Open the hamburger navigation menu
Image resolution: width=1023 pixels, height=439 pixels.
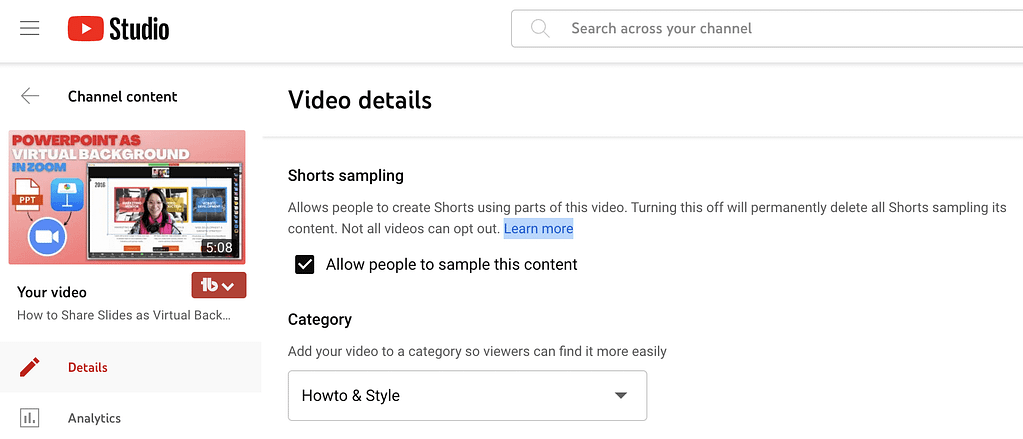click(30, 28)
